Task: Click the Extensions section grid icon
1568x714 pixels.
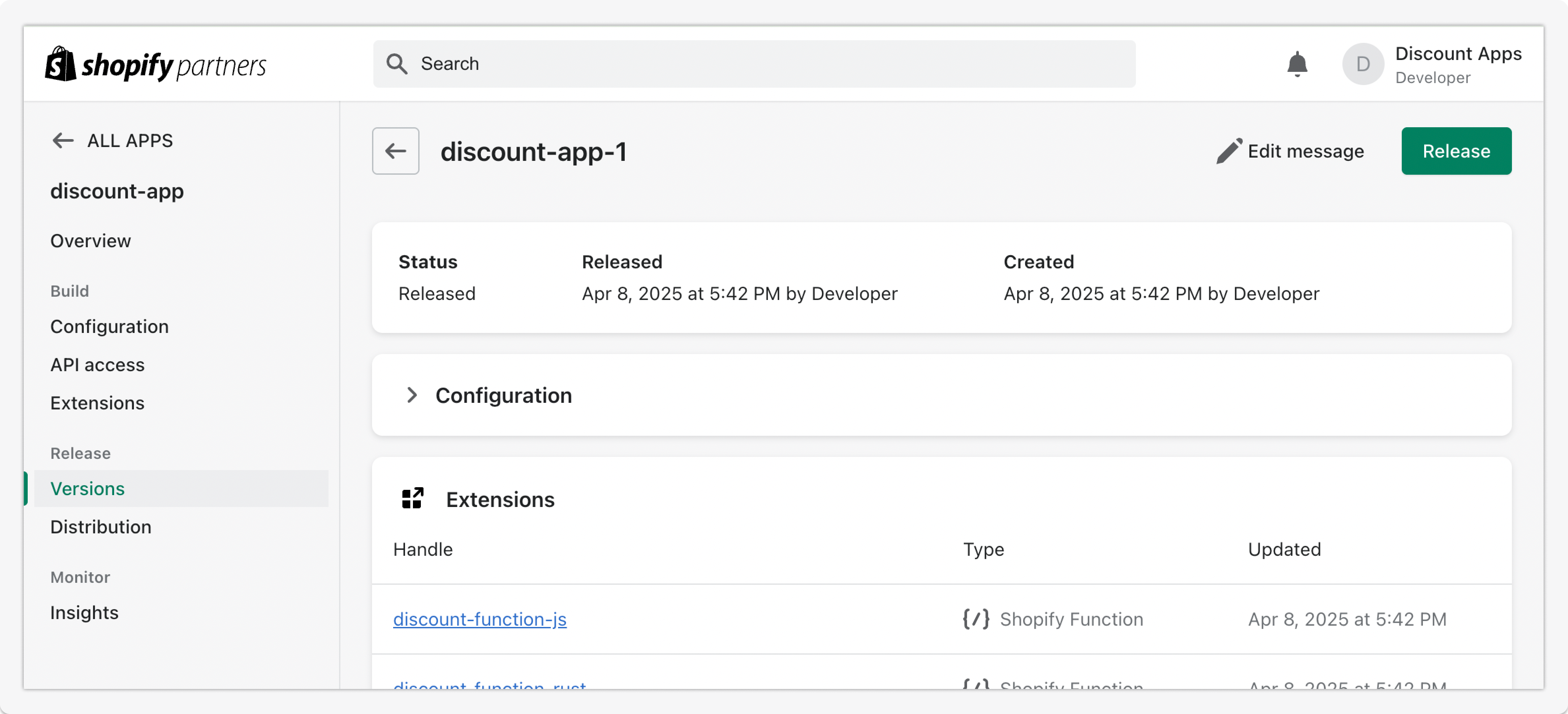Action: click(x=413, y=498)
